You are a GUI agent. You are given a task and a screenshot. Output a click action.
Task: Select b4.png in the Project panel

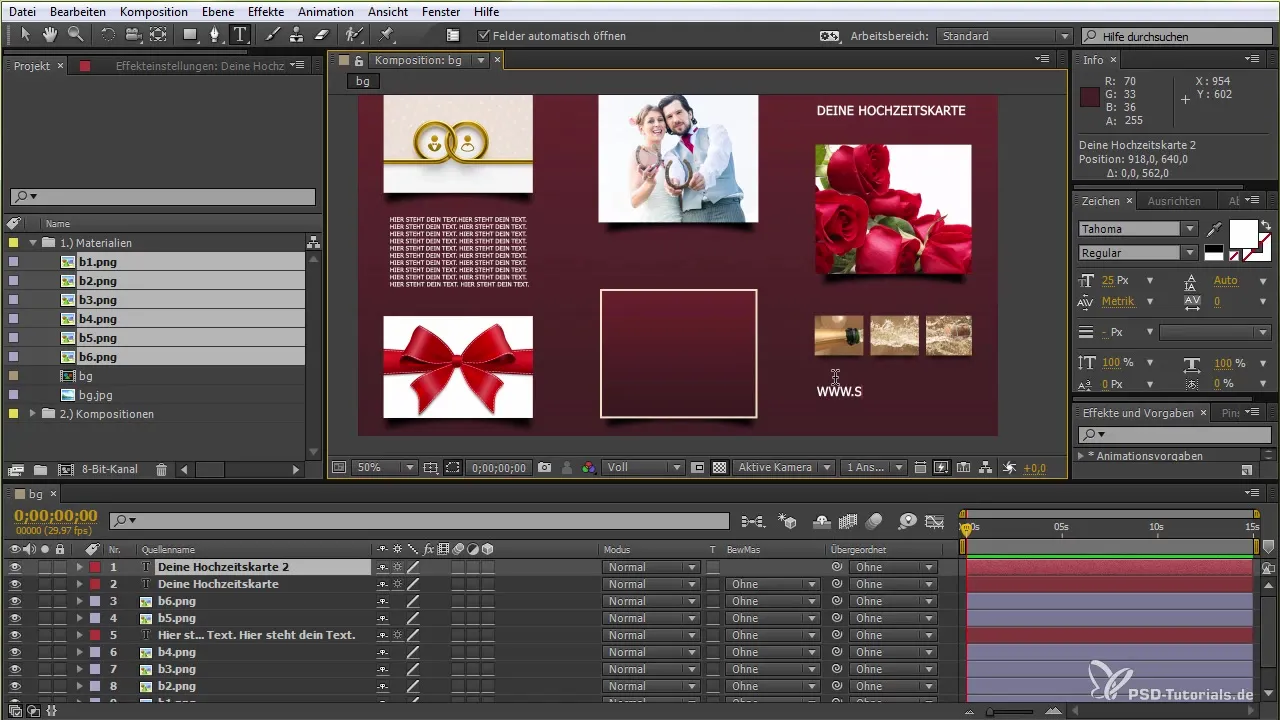click(x=98, y=319)
